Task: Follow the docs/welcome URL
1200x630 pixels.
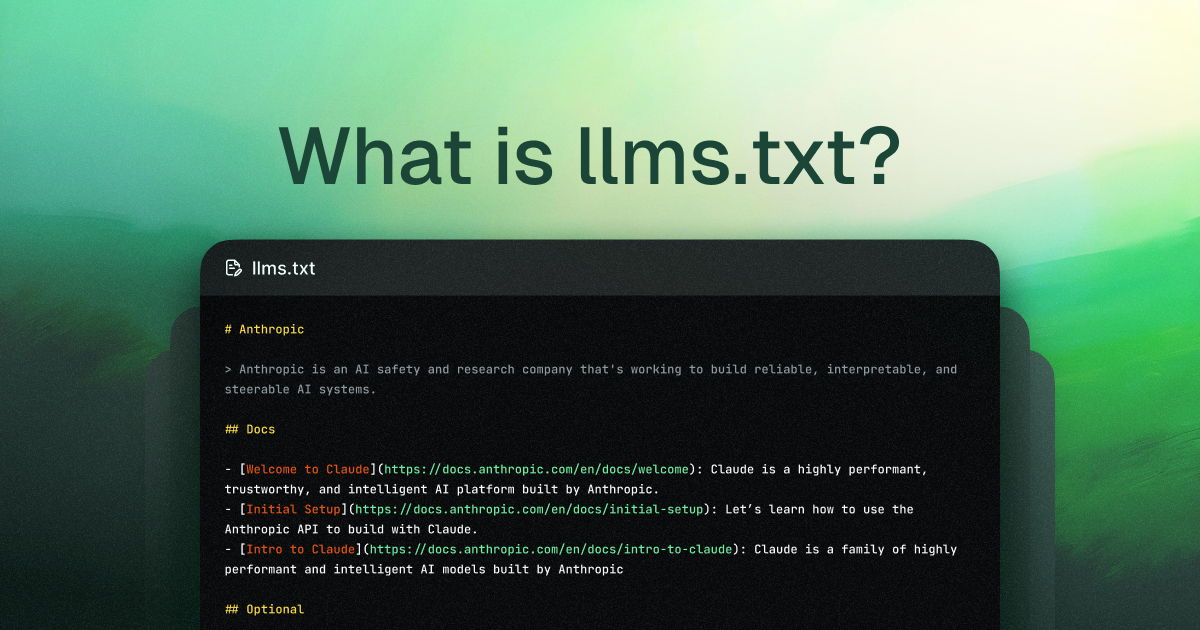Action: click(537, 469)
